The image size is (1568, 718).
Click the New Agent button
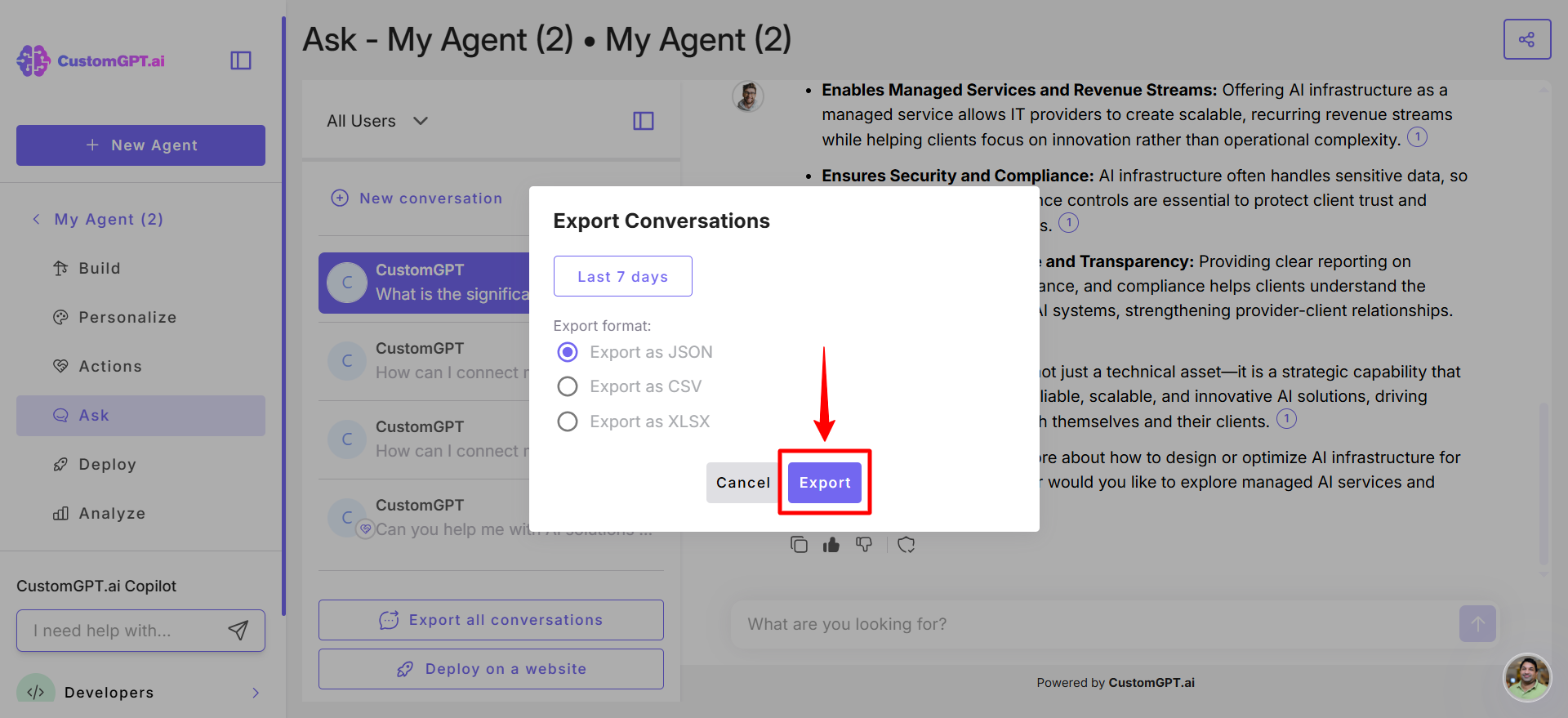pos(140,145)
